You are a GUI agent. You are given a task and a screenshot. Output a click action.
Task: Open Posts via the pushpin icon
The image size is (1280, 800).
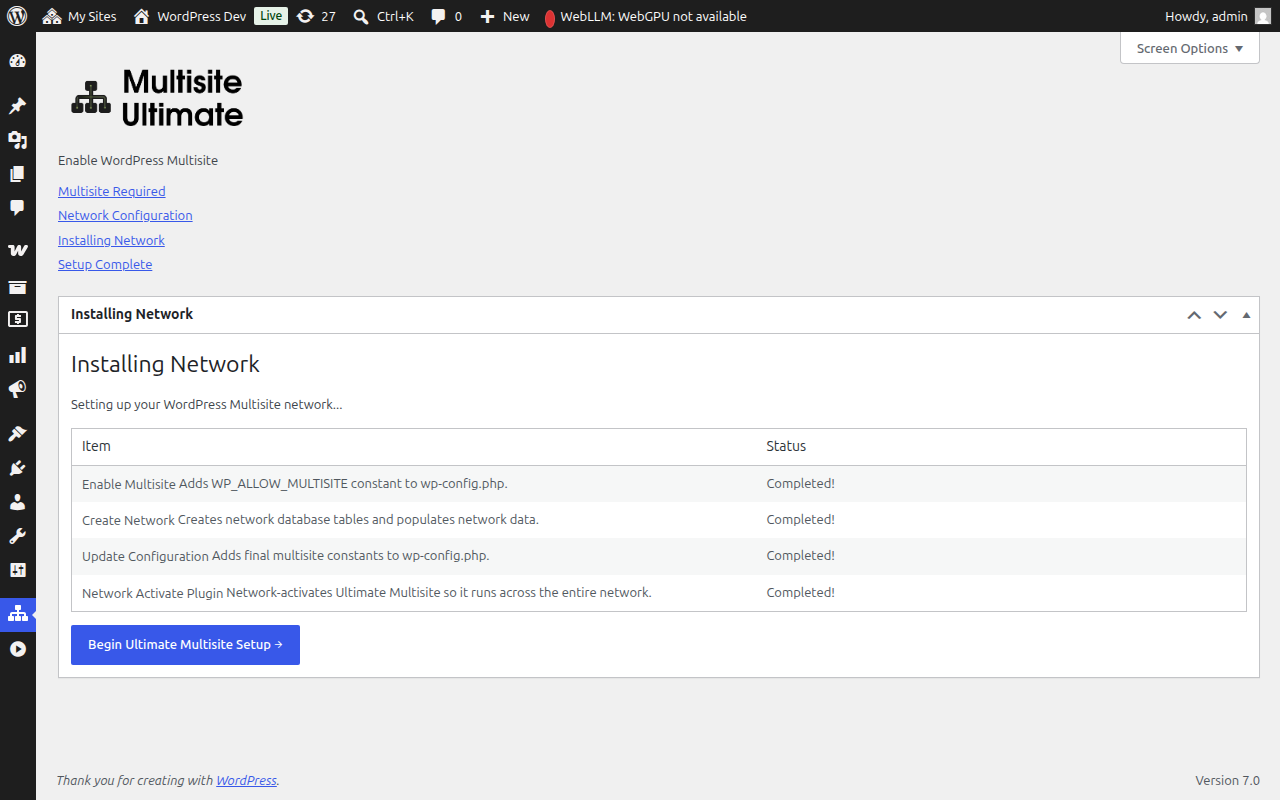coord(17,106)
